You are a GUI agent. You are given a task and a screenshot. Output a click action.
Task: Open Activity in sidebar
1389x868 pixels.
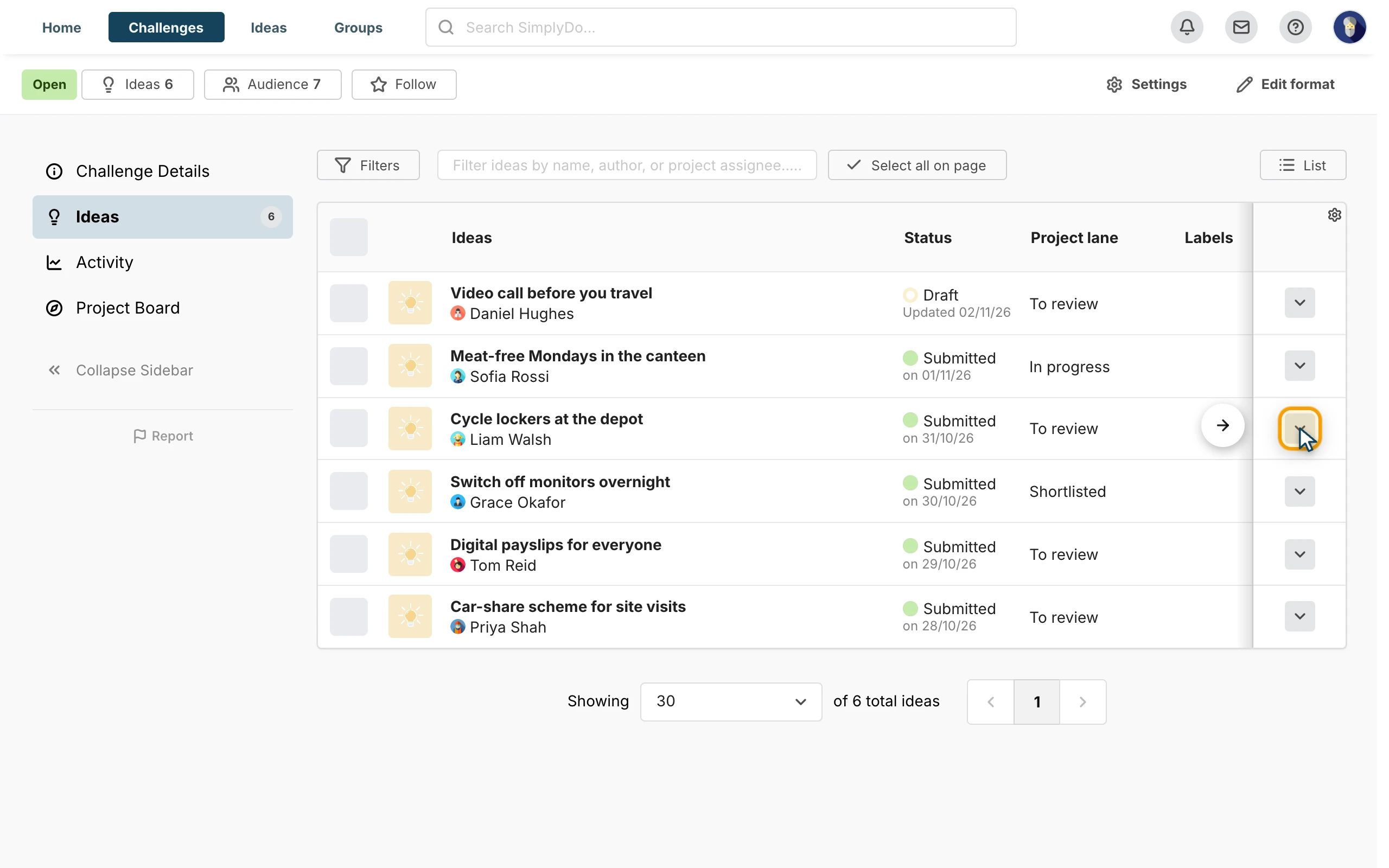(x=162, y=263)
